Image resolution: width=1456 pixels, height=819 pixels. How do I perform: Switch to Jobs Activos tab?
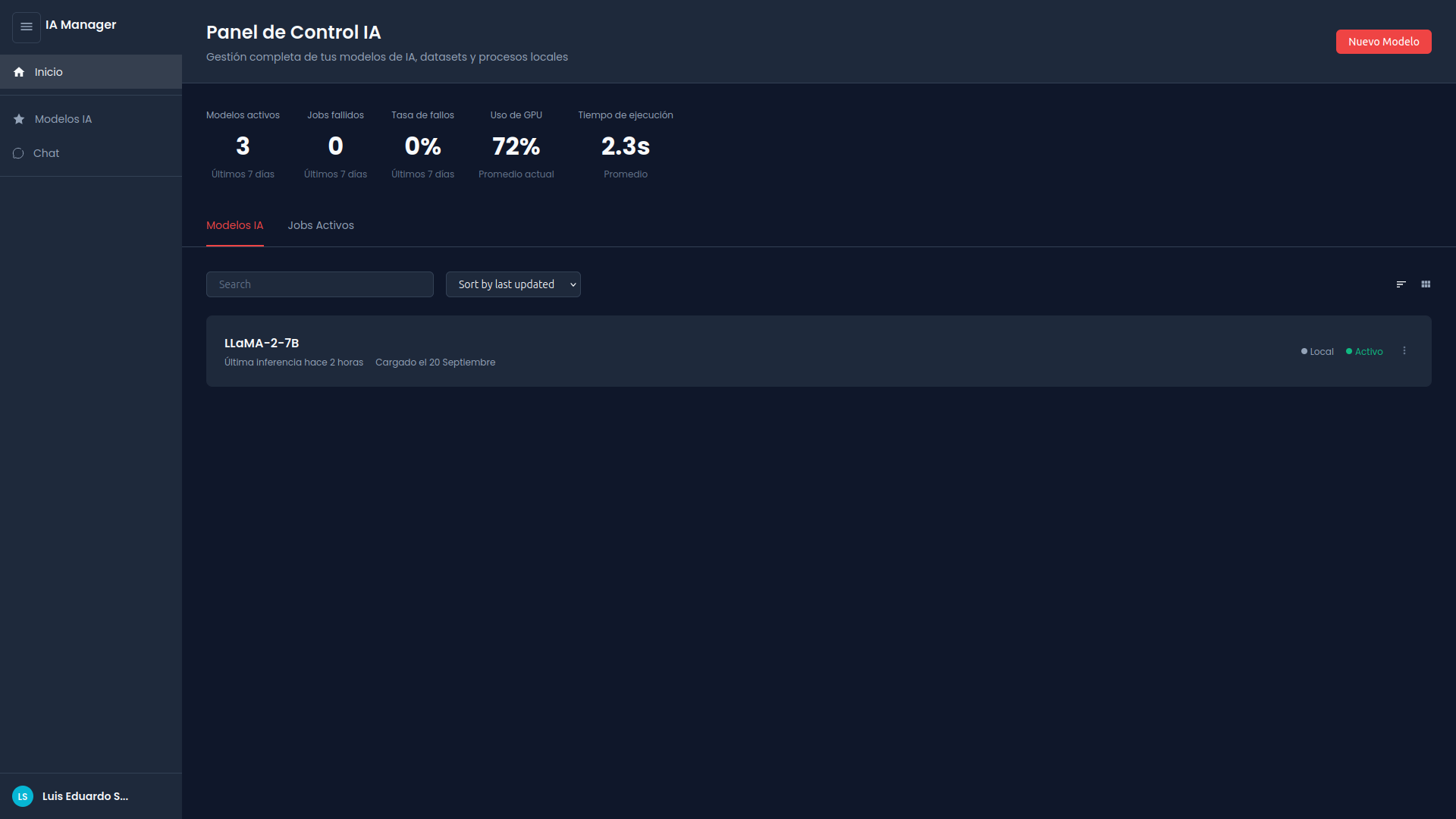point(321,225)
